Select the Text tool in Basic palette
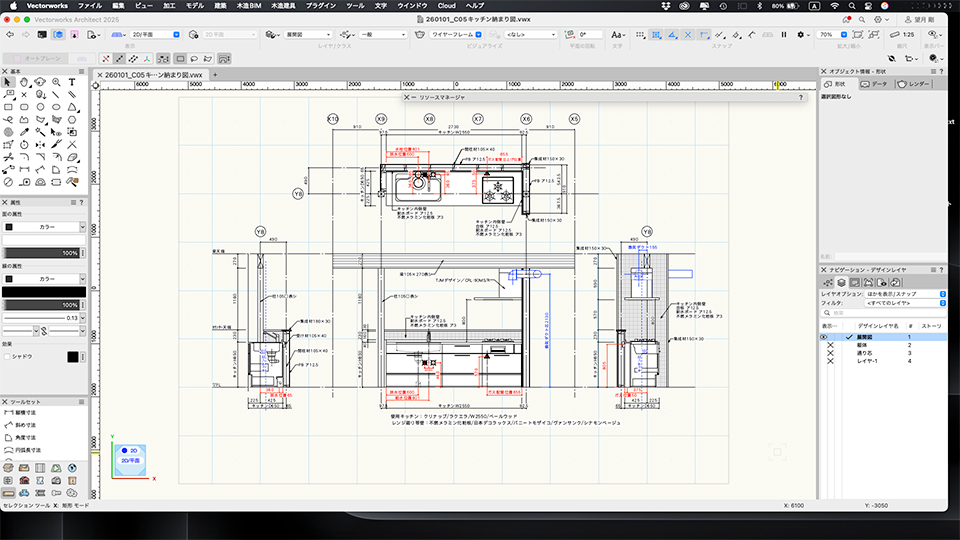 point(72,82)
